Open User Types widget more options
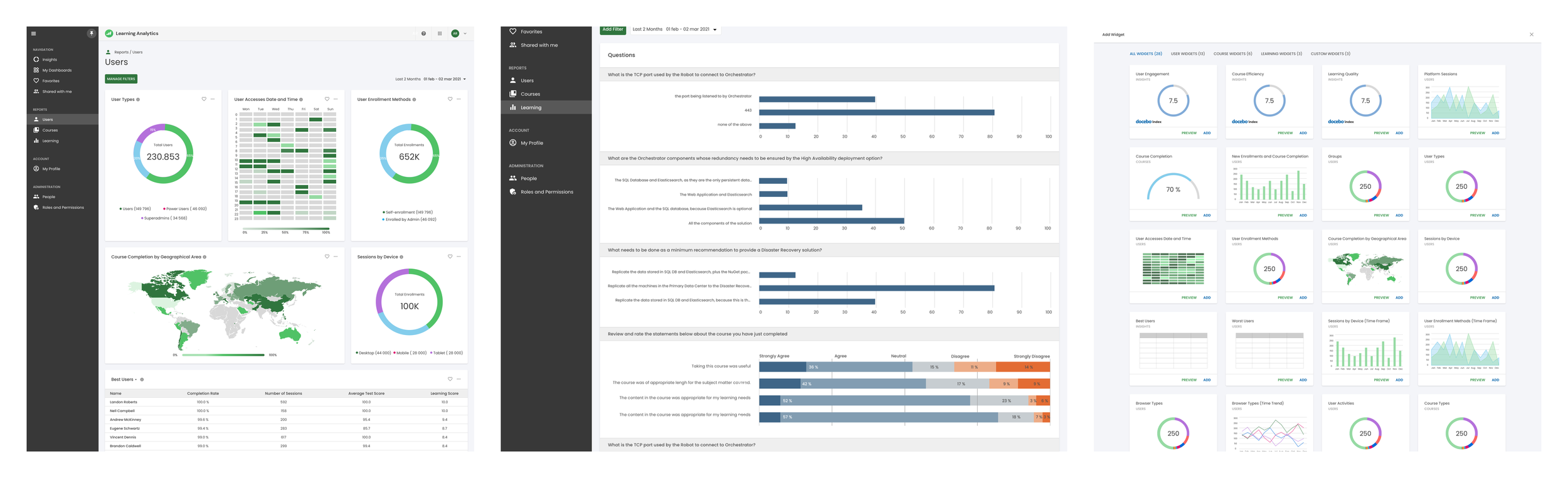The image size is (1568, 478). (x=213, y=99)
